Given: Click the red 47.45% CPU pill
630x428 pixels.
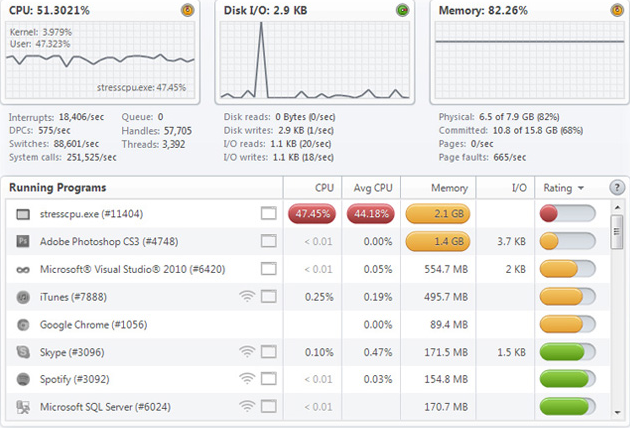Looking at the screenshot, I should [x=312, y=213].
